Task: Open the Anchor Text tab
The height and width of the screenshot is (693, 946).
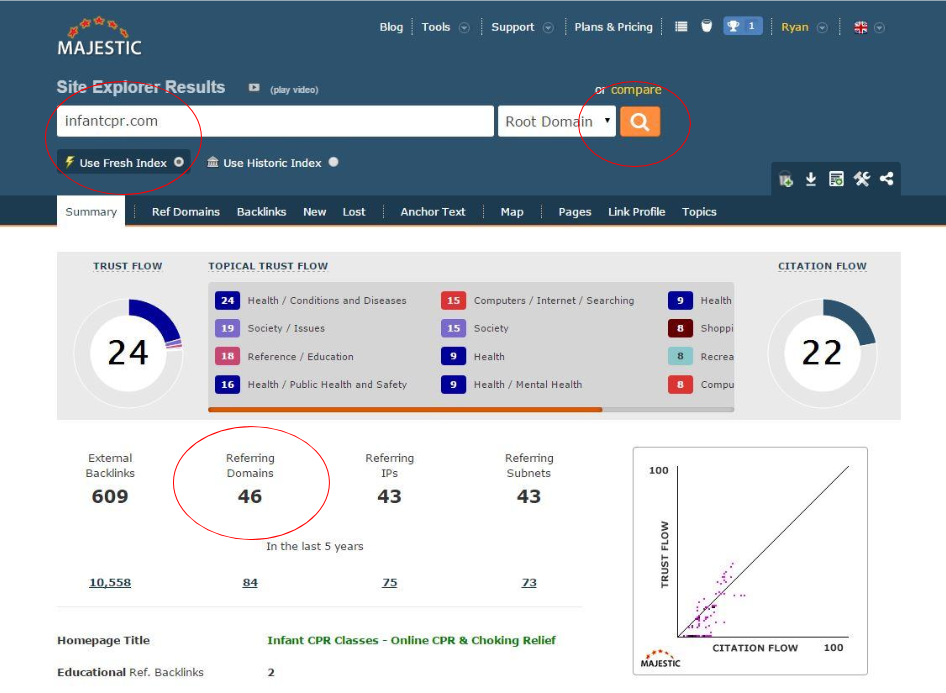Action: (x=433, y=212)
